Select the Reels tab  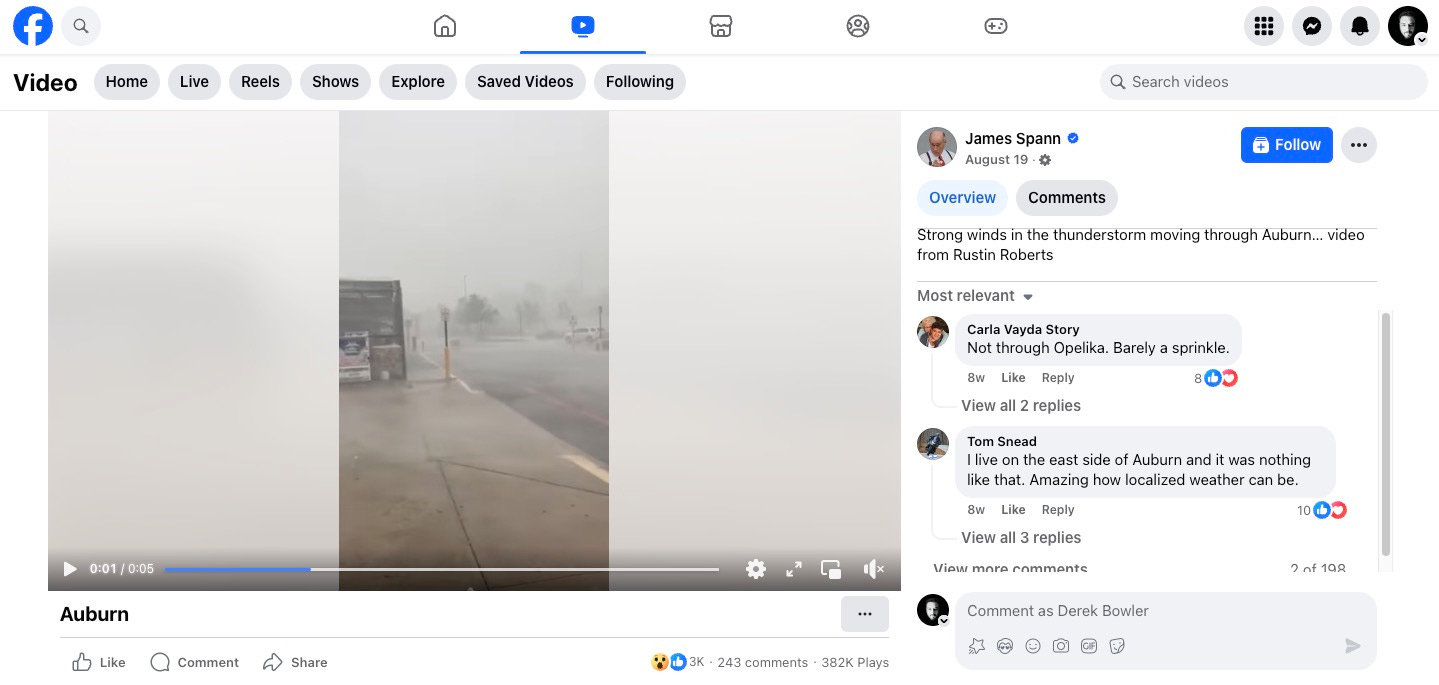tap(260, 82)
